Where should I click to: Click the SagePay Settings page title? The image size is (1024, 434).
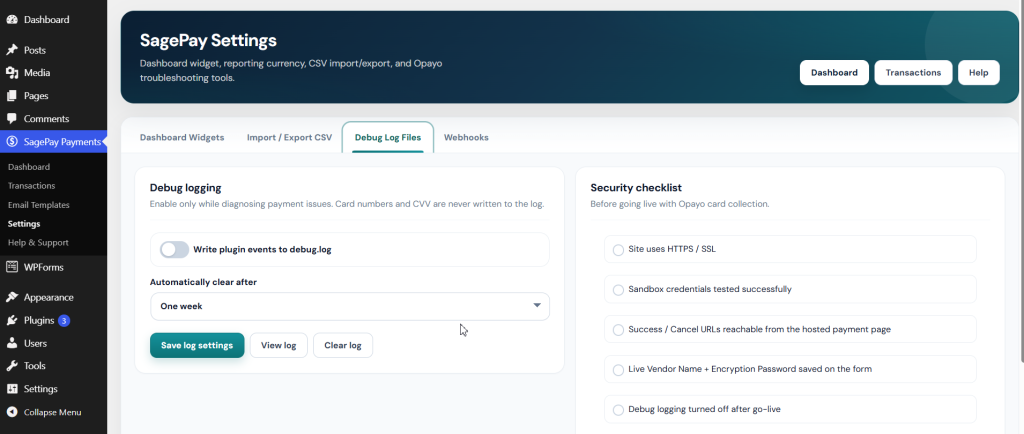coord(208,40)
